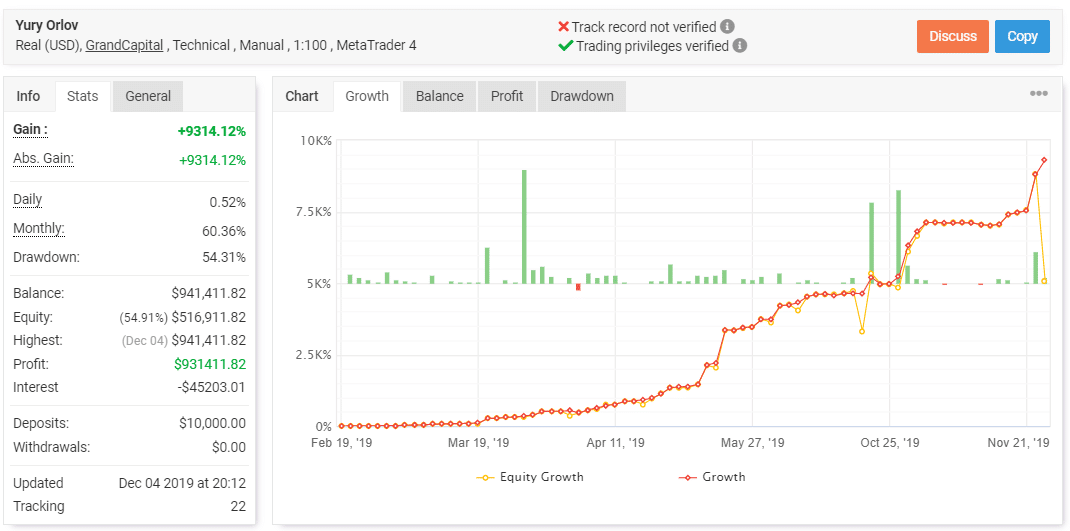Click the red X track record icon
The width and height of the screenshot is (1070, 531).
564,27
